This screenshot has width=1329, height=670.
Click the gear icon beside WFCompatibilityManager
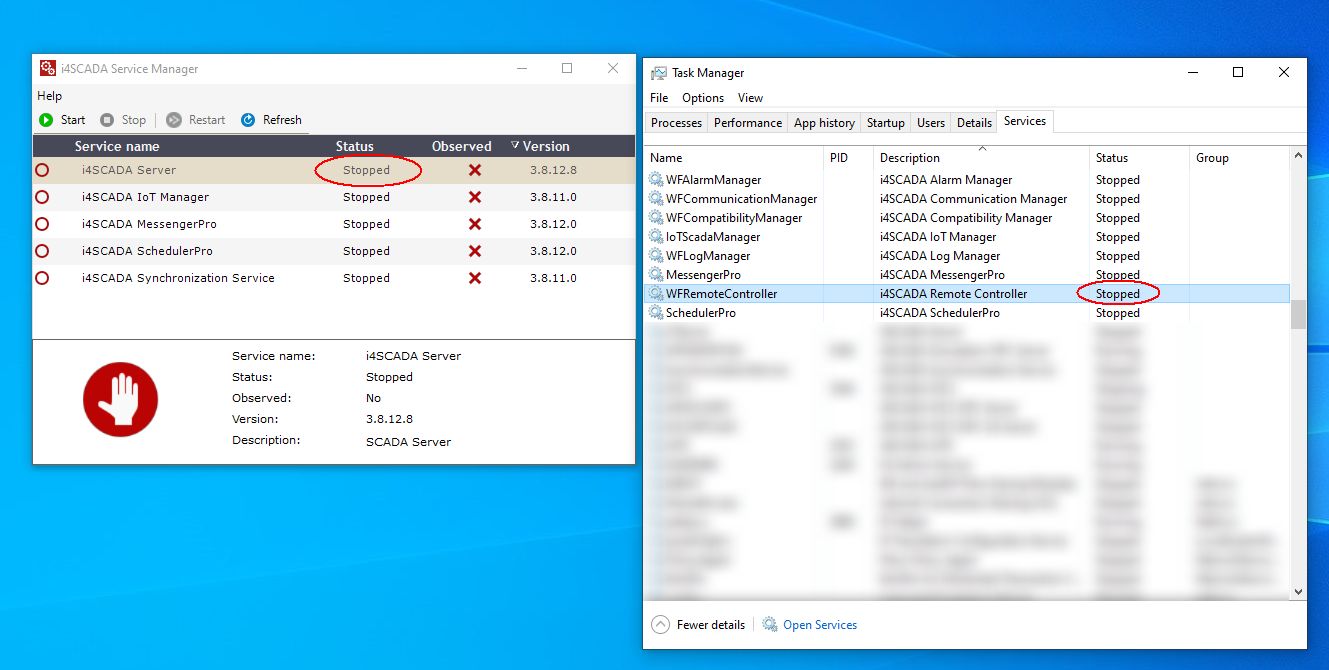656,218
